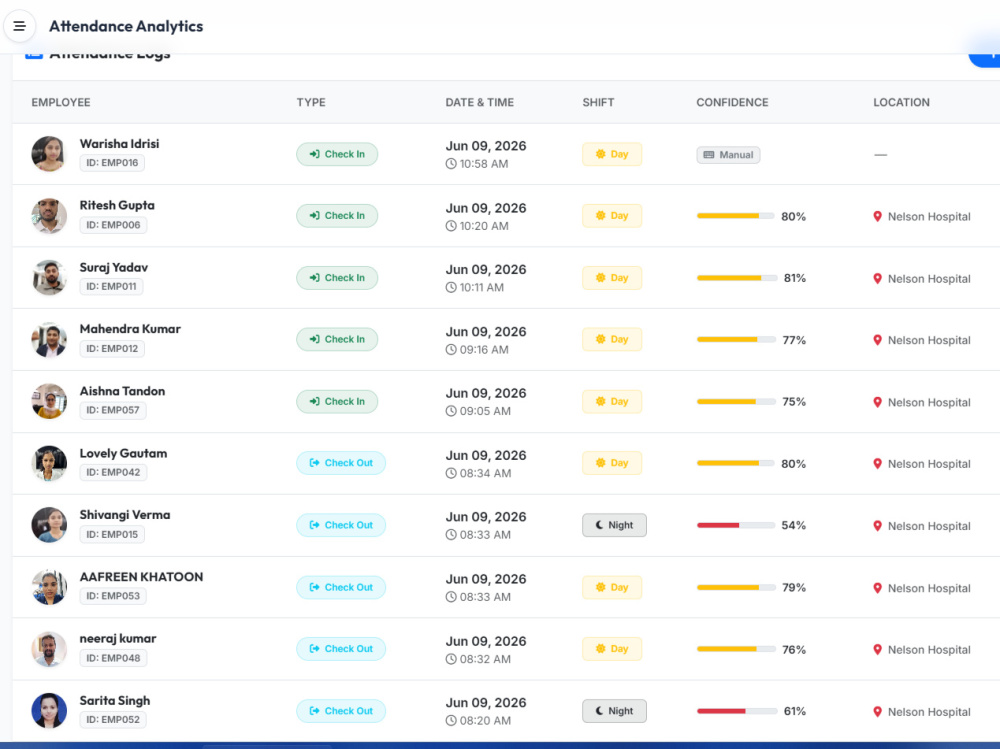Click the ID: EMP011 tag

[x=112, y=286]
